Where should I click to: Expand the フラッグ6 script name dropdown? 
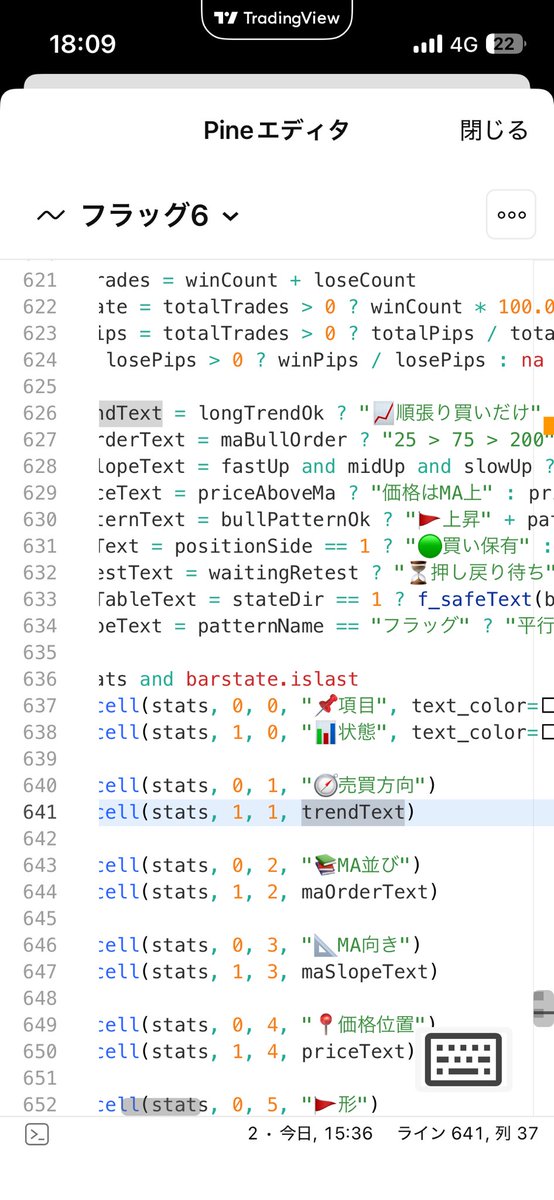click(160, 215)
